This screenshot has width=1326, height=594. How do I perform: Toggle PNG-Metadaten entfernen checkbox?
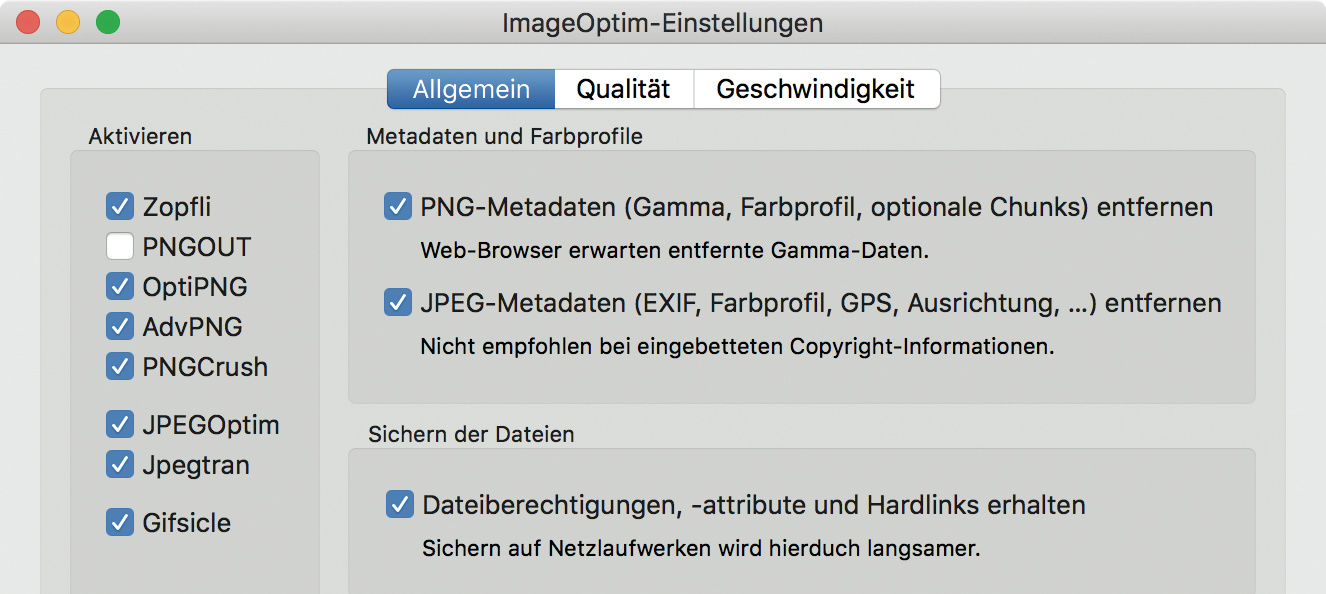398,207
